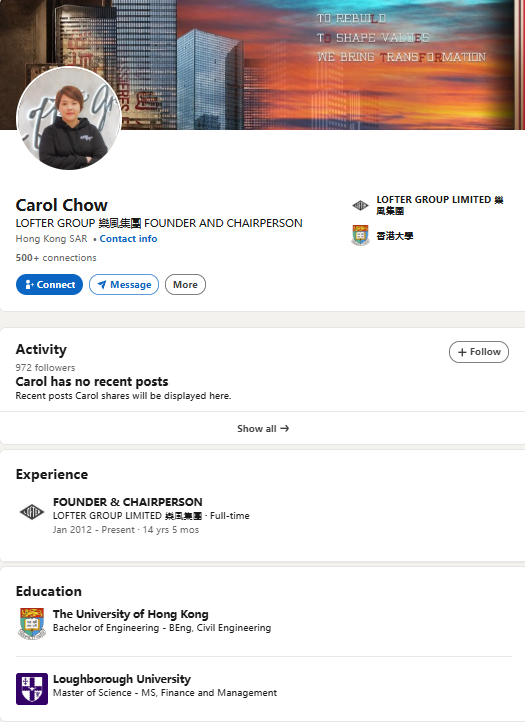Click Show all activity link
Viewport: 525px width, 722px height.
262,428
